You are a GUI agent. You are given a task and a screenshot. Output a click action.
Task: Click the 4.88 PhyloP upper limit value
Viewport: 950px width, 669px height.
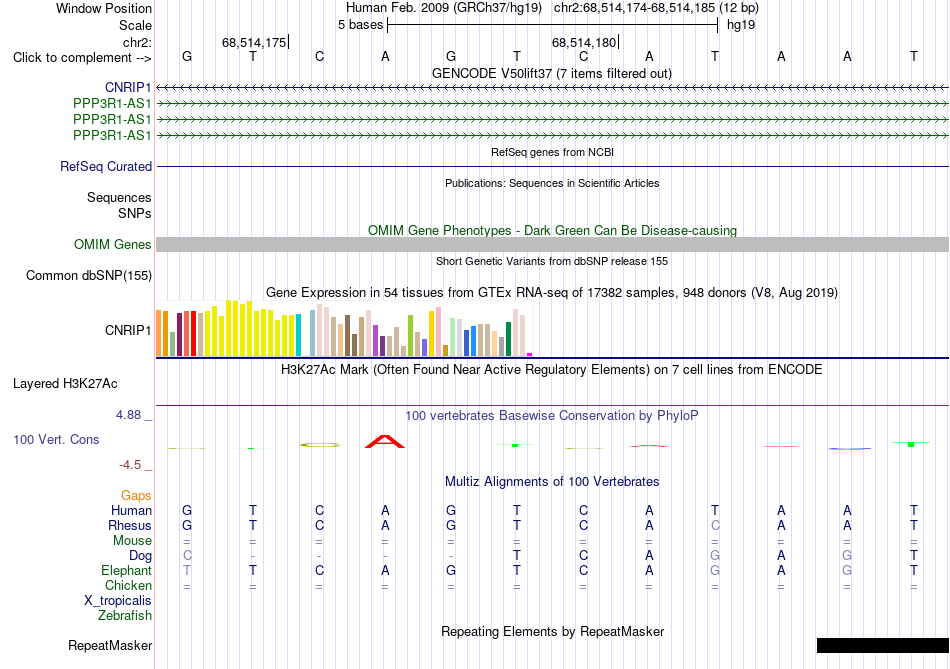pos(128,415)
